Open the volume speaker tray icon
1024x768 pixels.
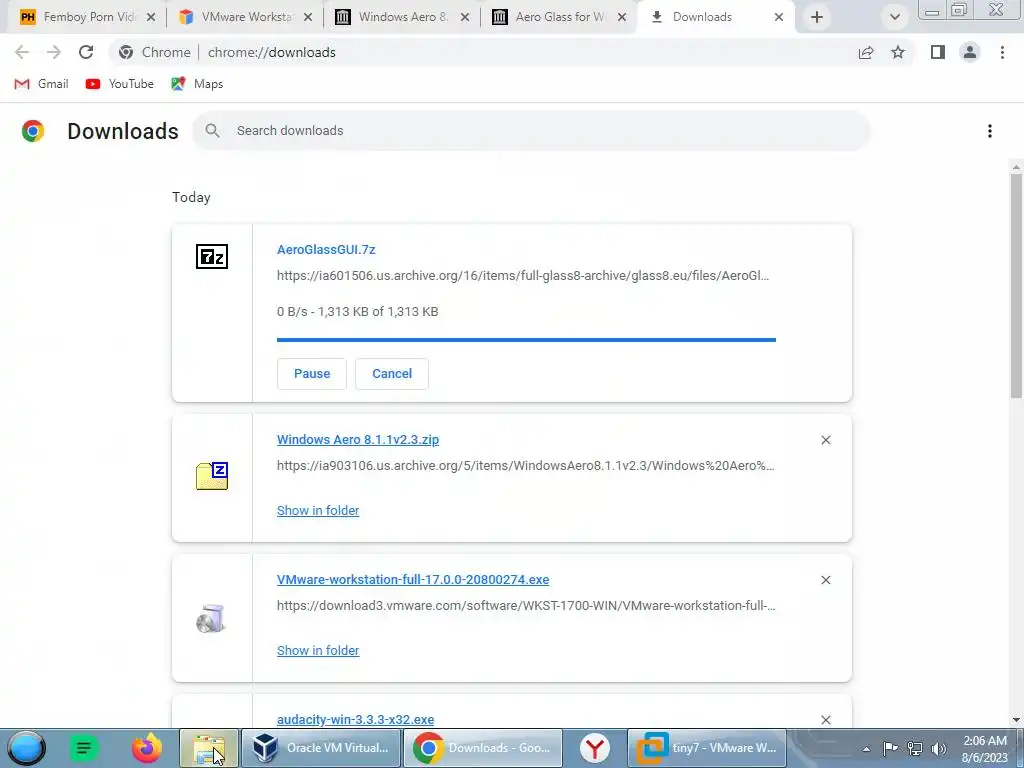[x=939, y=748]
